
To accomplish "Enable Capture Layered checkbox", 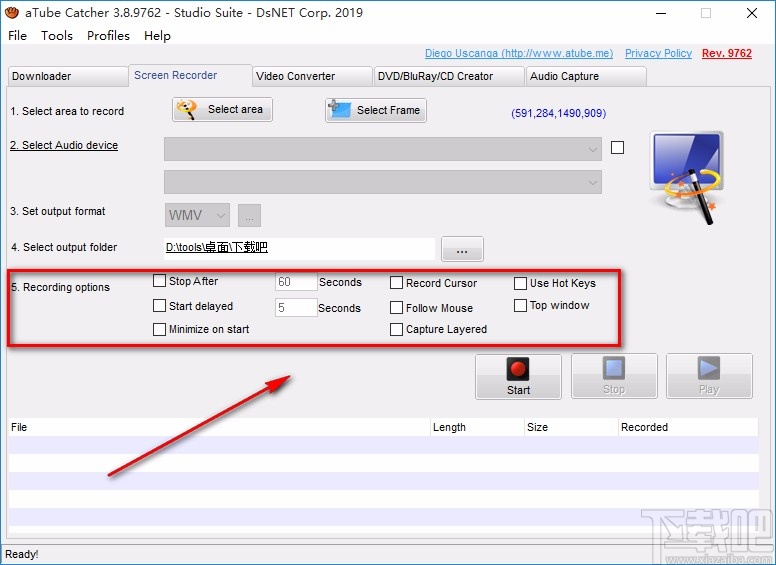I will [396, 330].
